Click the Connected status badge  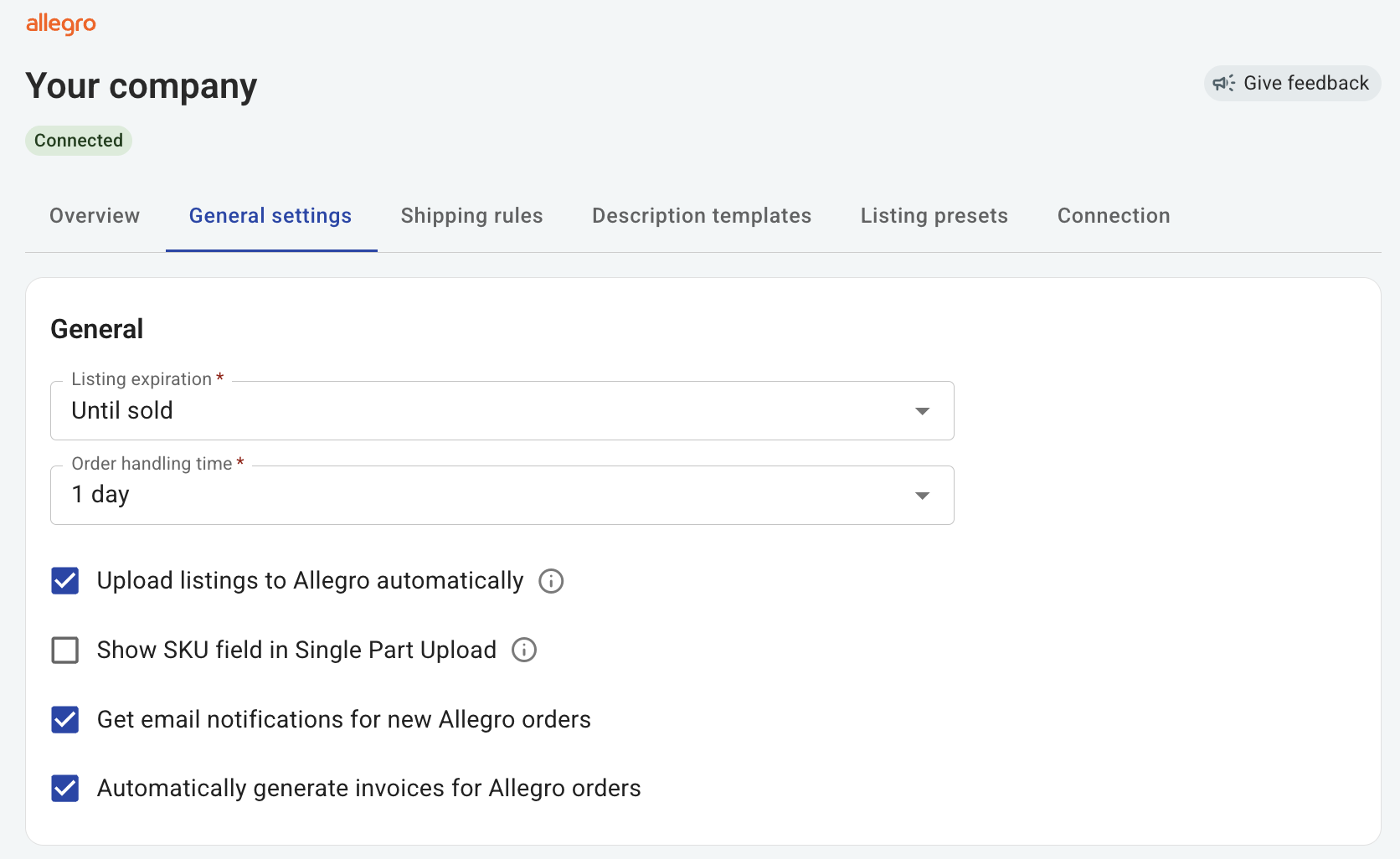tap(79, 141)
